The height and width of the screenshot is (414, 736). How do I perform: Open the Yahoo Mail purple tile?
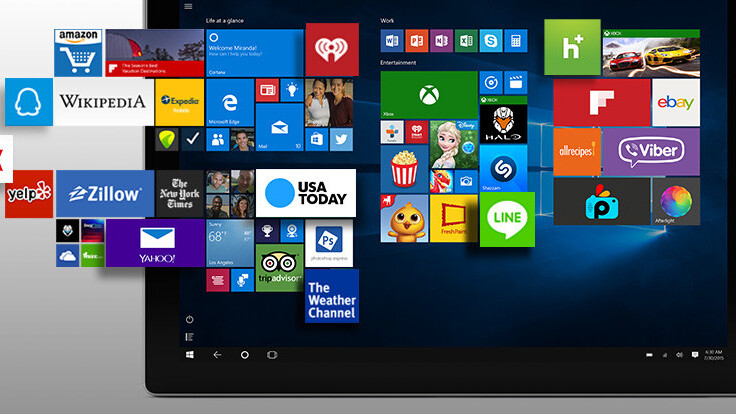pyautogui.click(x=155, y=243)
